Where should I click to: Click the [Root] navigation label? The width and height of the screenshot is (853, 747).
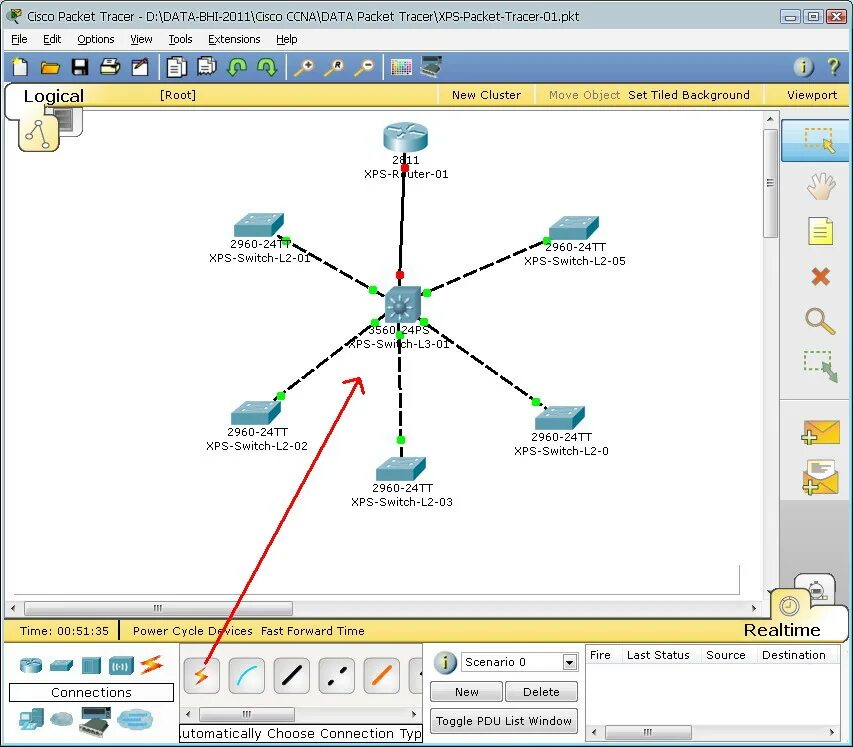(x=178, y=95)
